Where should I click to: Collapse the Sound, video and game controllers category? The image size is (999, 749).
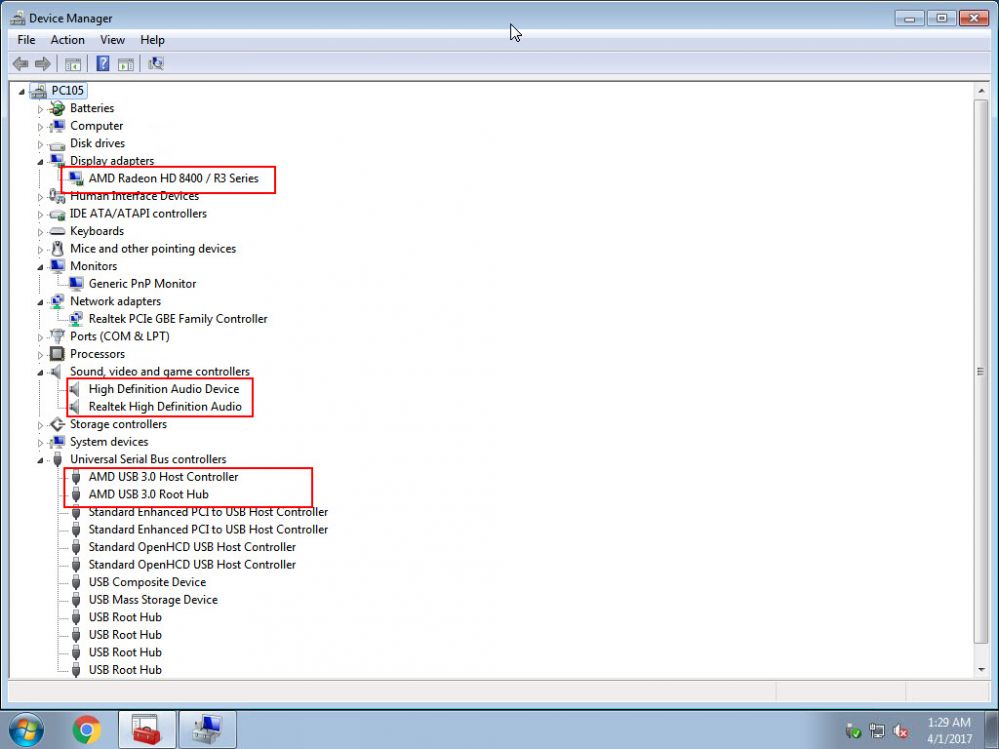[x=40, y=372]
